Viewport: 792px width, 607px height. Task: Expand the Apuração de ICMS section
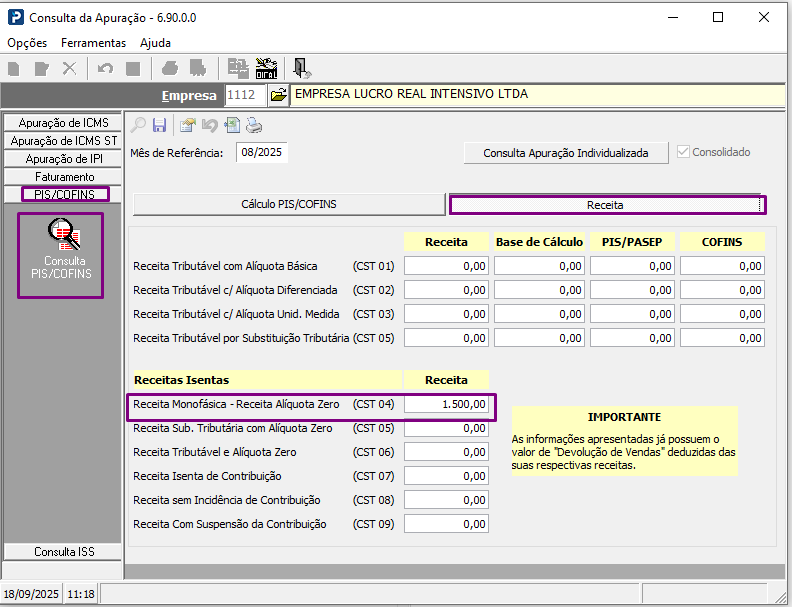coord(63,122)
